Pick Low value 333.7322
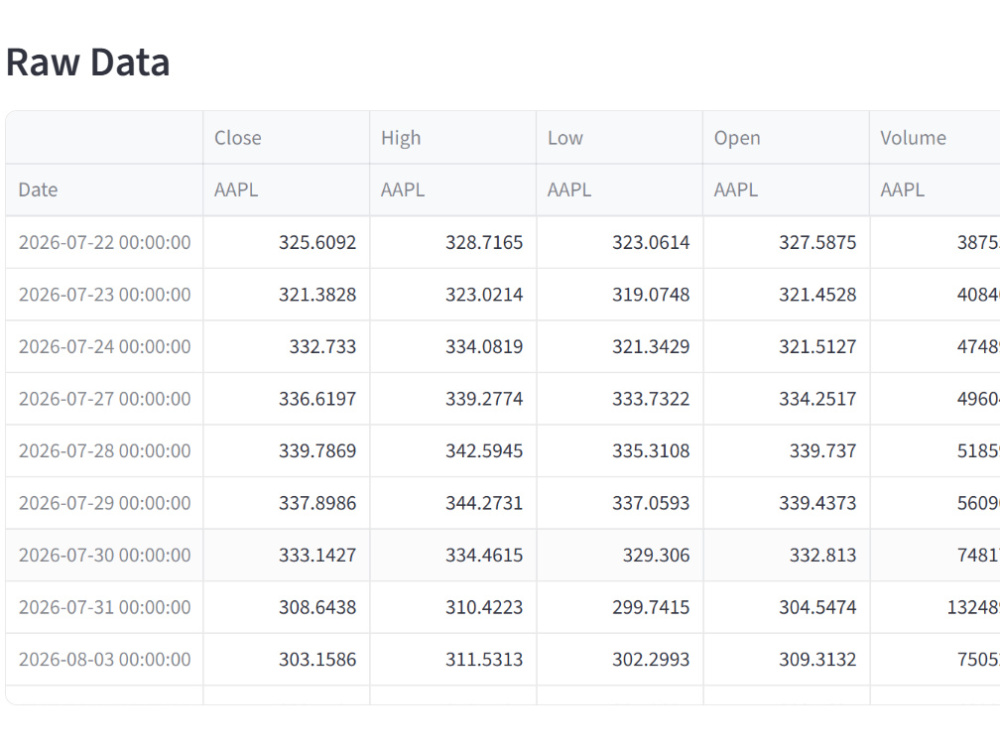1000x750 pixels. click(620, 399)
